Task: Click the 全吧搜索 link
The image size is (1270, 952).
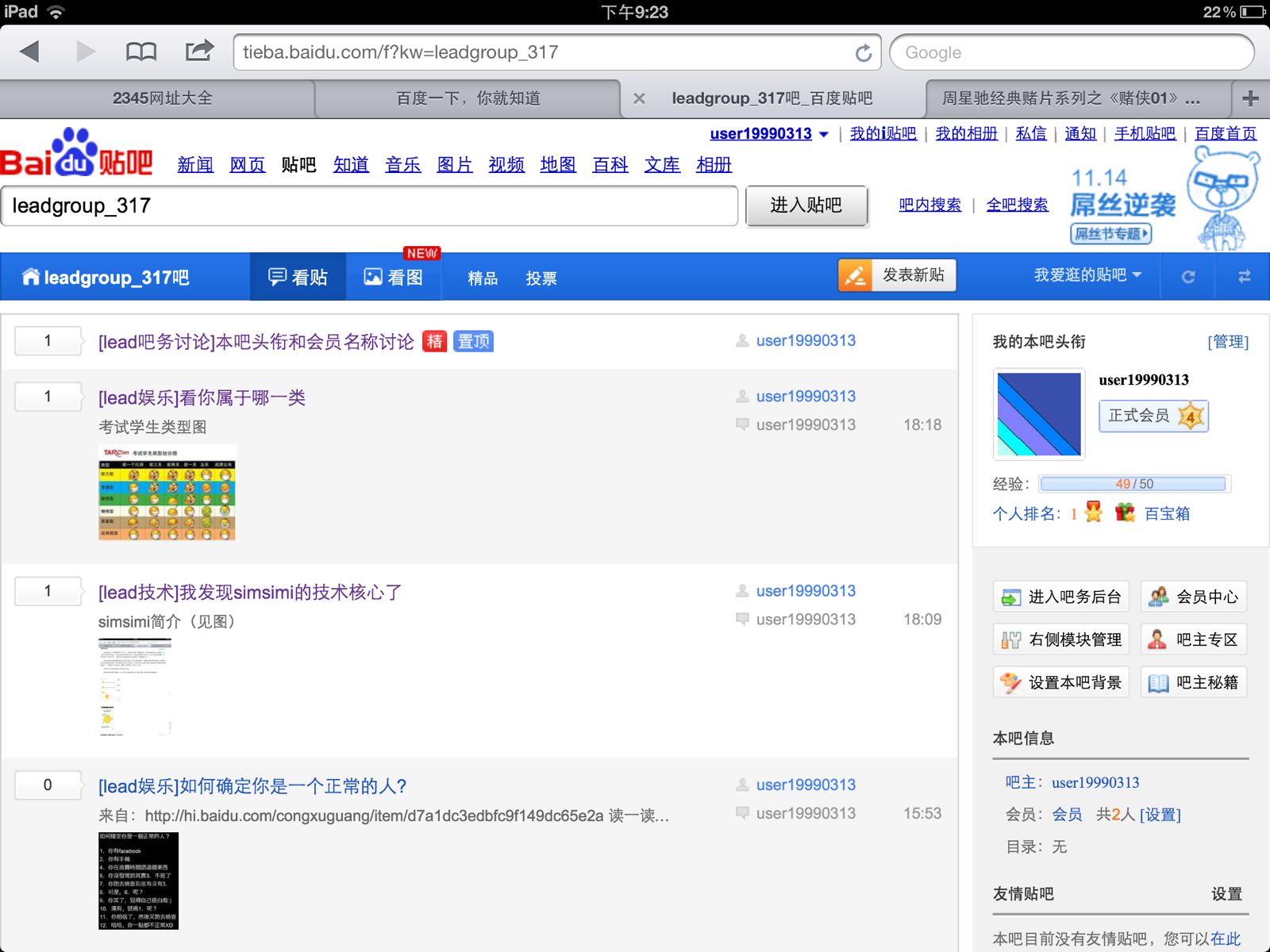Action: tap(1017, 205)
